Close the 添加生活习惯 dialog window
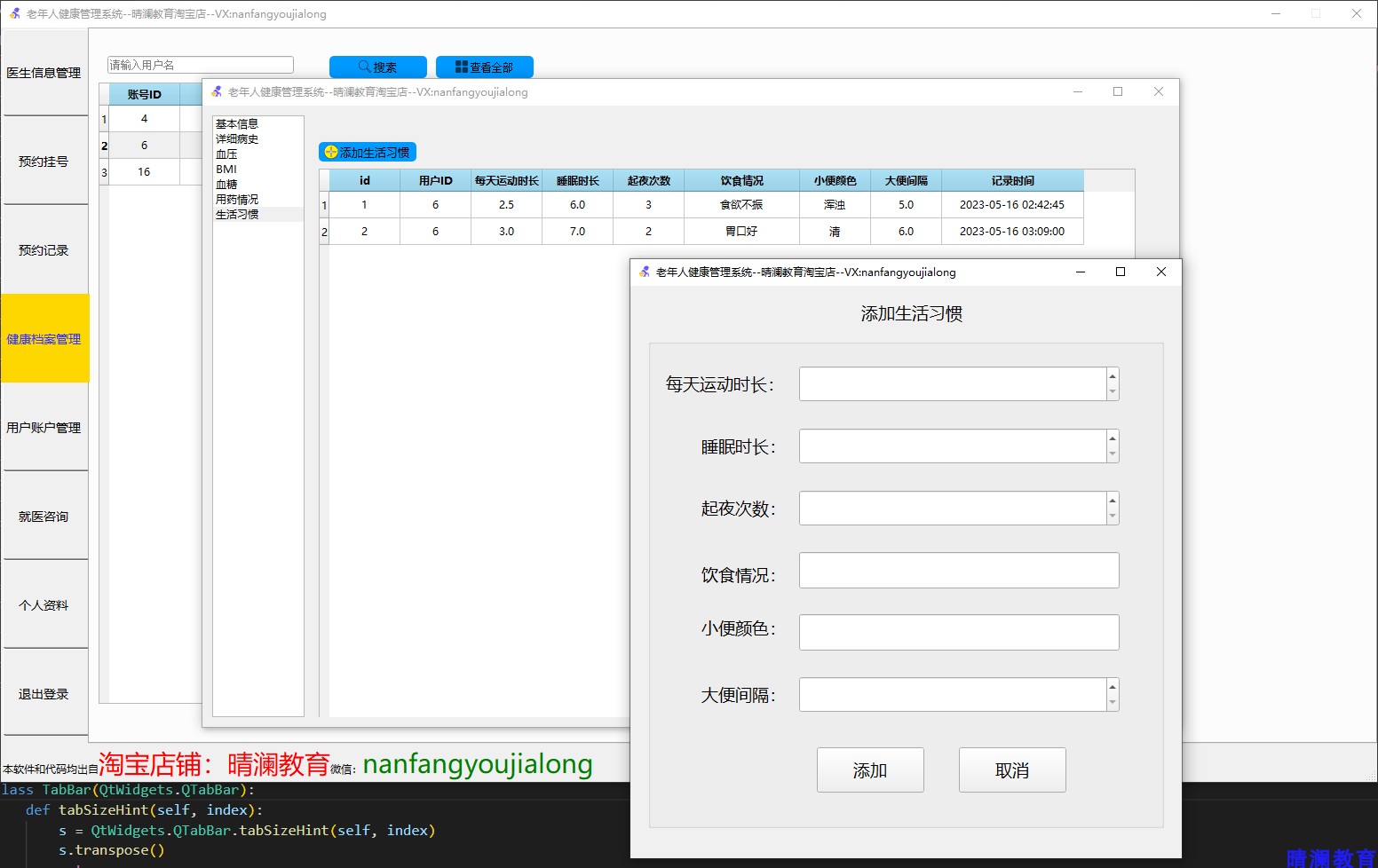 point(1161,272)
